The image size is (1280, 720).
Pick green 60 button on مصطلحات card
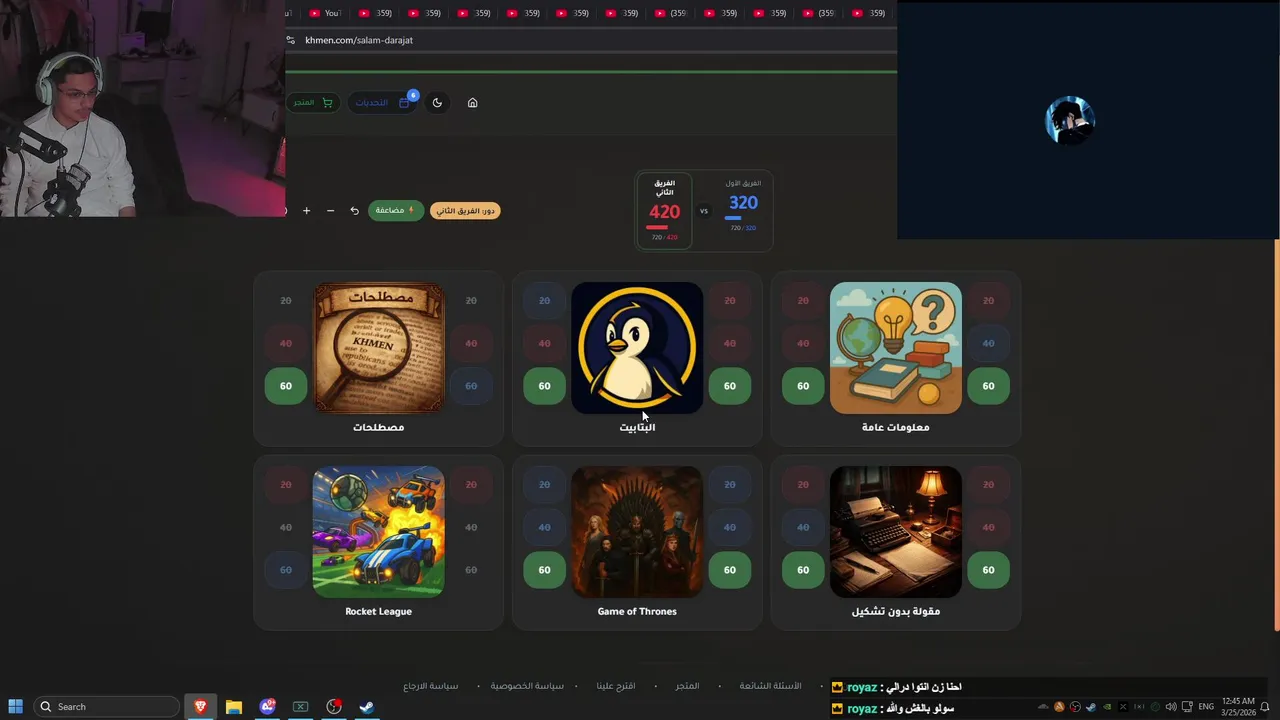point(286,385)
